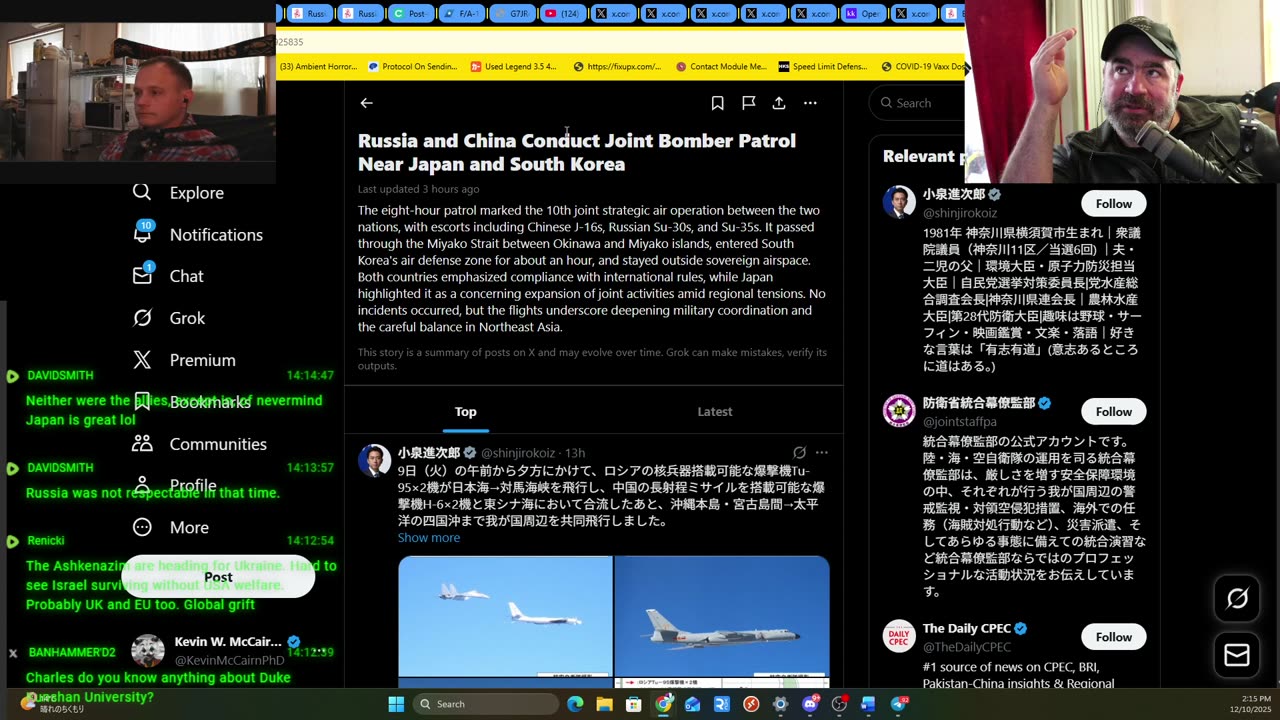
Task: Open https://fixupx.com bookmark
Action: (x=617, y=67)
